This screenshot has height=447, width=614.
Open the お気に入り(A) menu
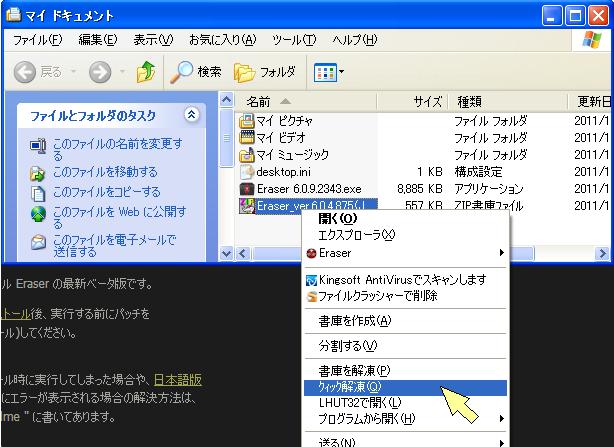pyautogui.click(x=222, y=40)
